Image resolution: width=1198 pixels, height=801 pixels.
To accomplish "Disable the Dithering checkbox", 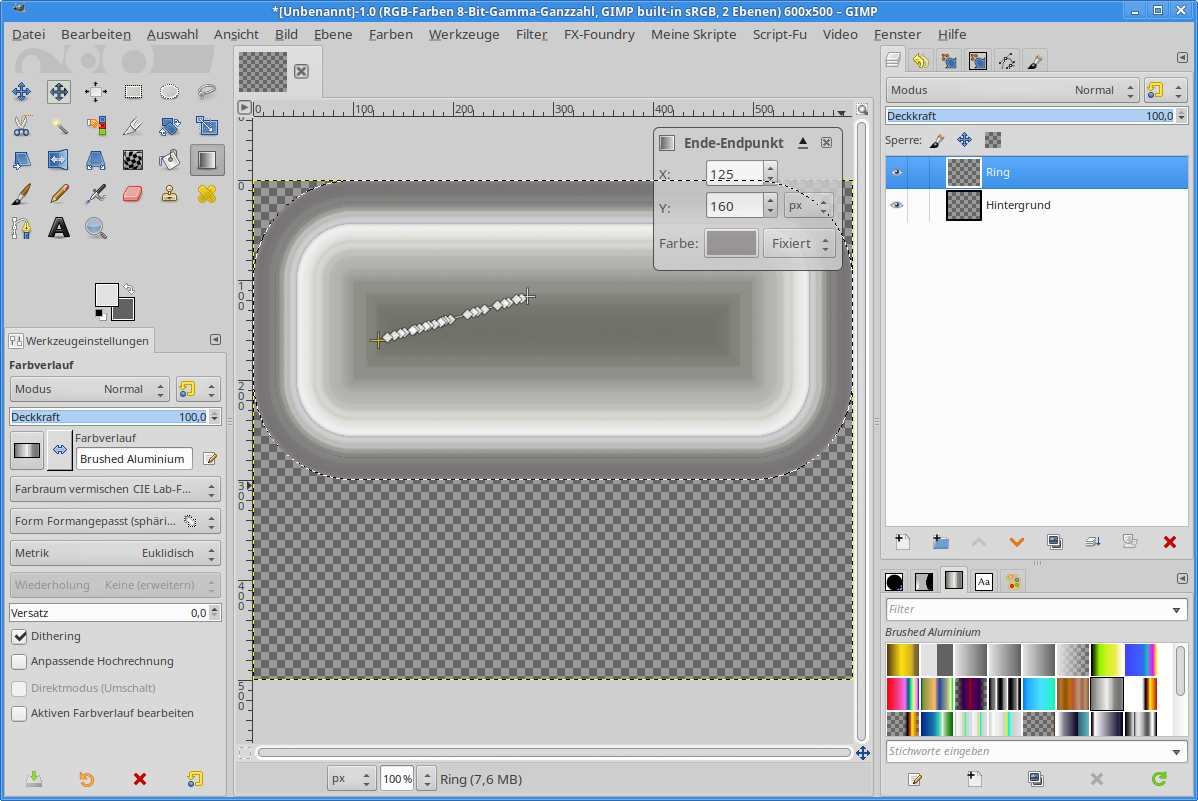I will click(x=19, y=636).
